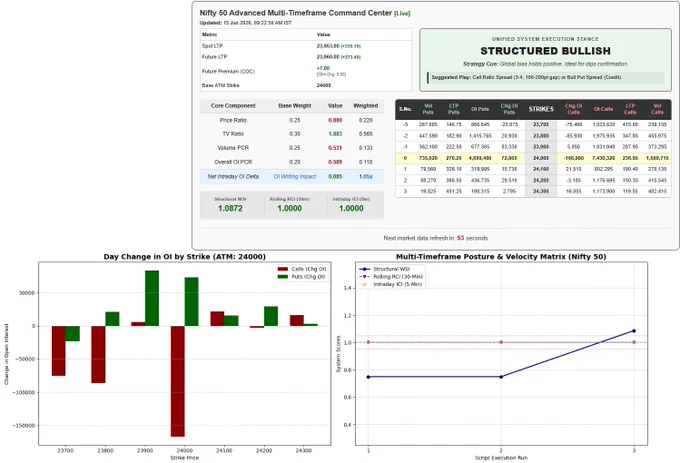Click the refresh countdown 53 seconds text
Image resolution: width=680 pixels, height=463 pixels.
[472, 238]
